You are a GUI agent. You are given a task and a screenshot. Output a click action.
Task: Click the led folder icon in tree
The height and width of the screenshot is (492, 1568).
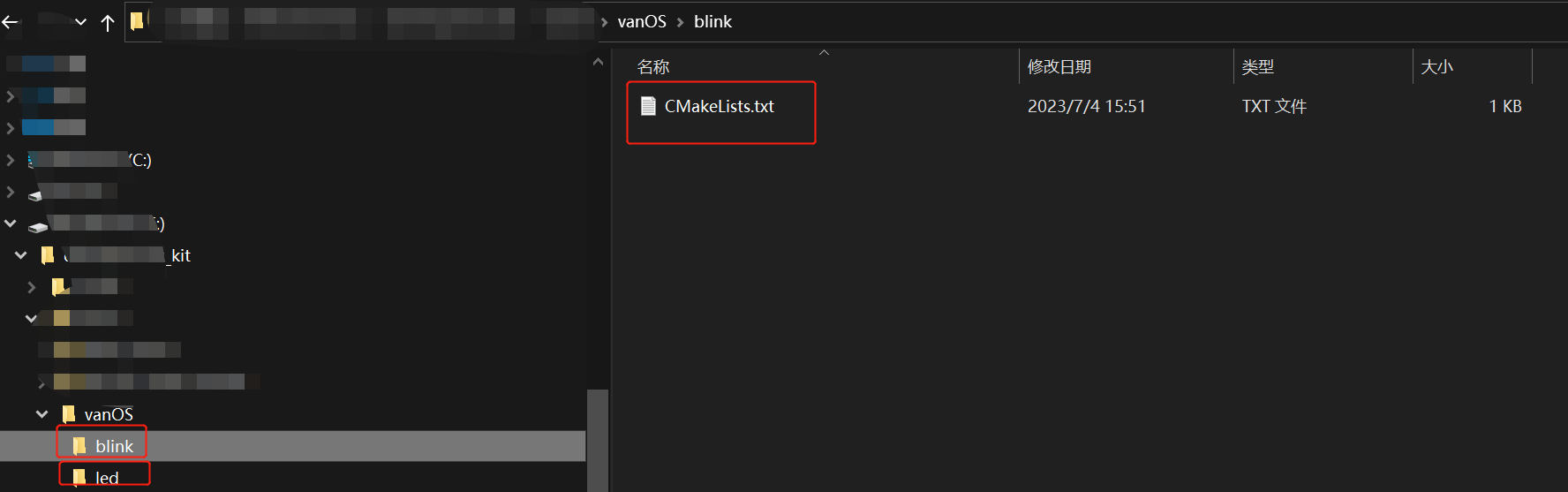click(x=79, y=478)
